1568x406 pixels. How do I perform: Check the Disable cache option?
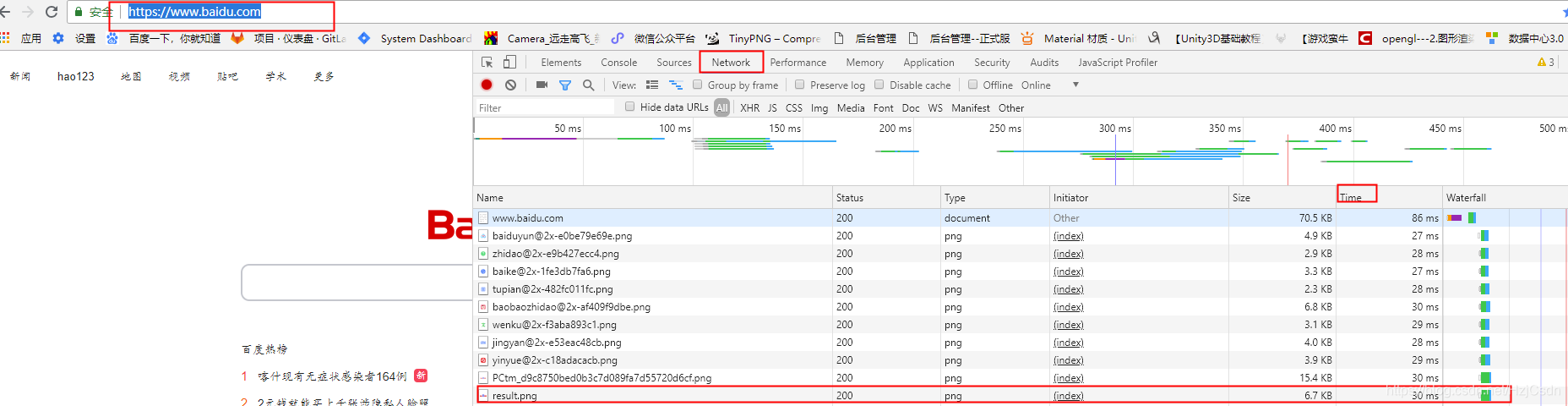click(x=879, y=85)
